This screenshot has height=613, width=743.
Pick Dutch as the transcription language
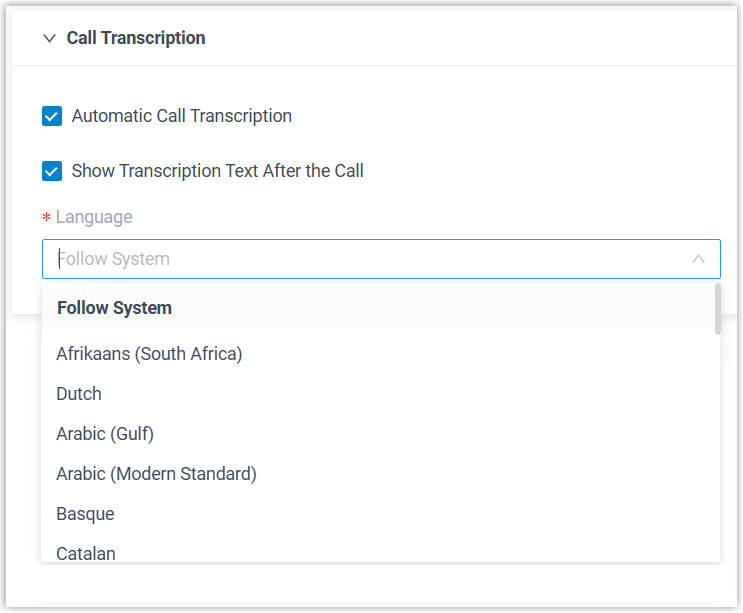tap(79, 394)
